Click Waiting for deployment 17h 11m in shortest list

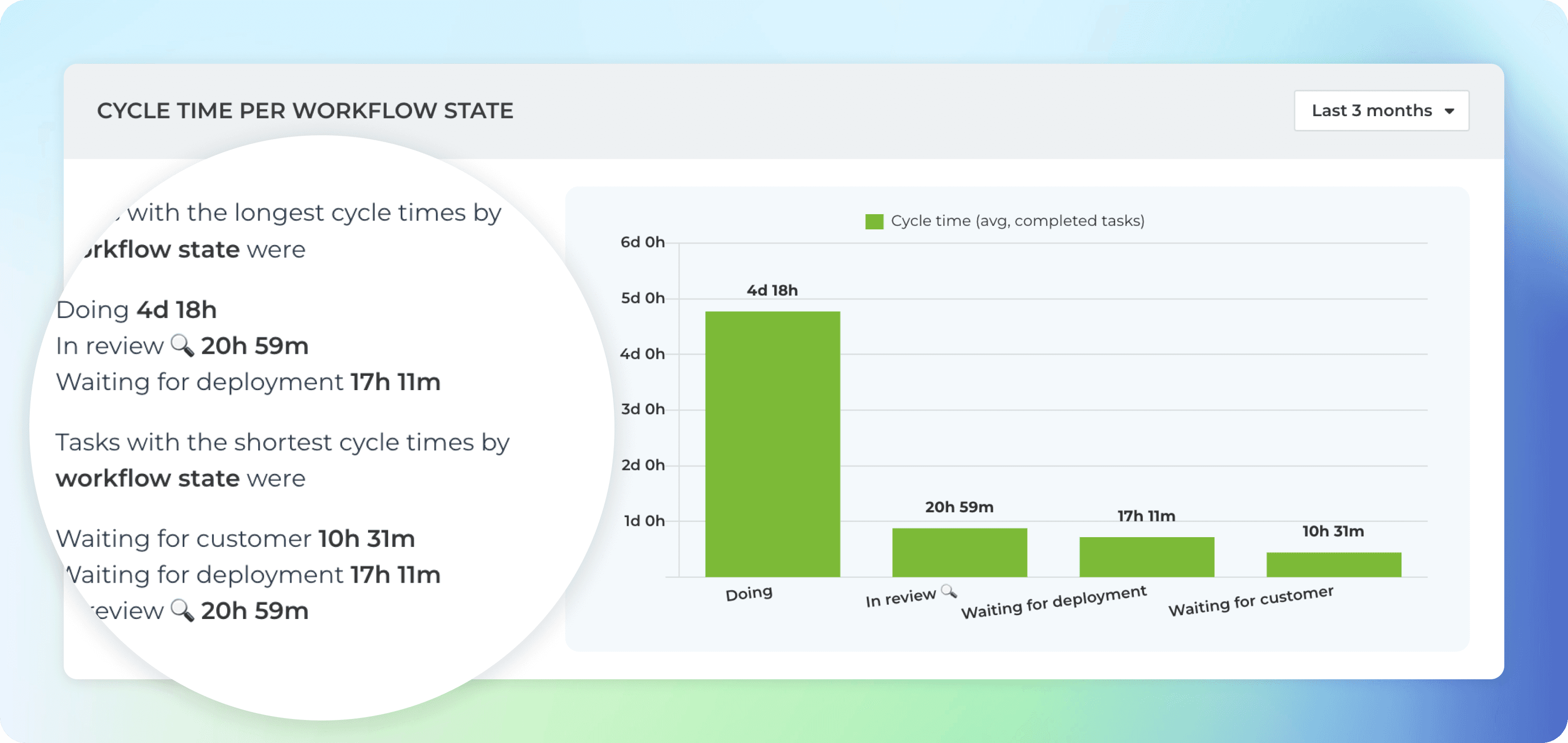point(252,574)
